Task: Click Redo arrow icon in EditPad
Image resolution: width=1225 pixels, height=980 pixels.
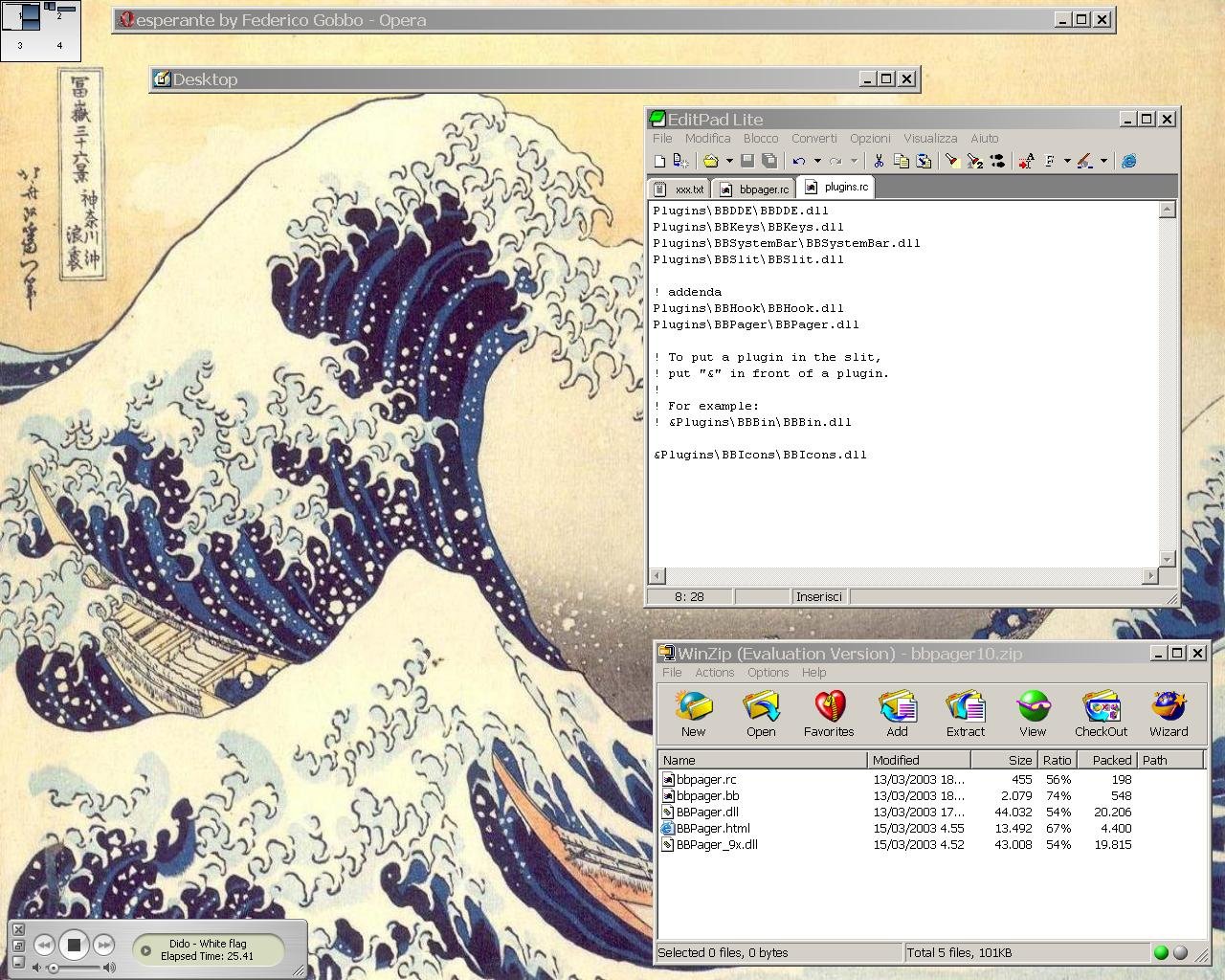Action: pos(835,162)
